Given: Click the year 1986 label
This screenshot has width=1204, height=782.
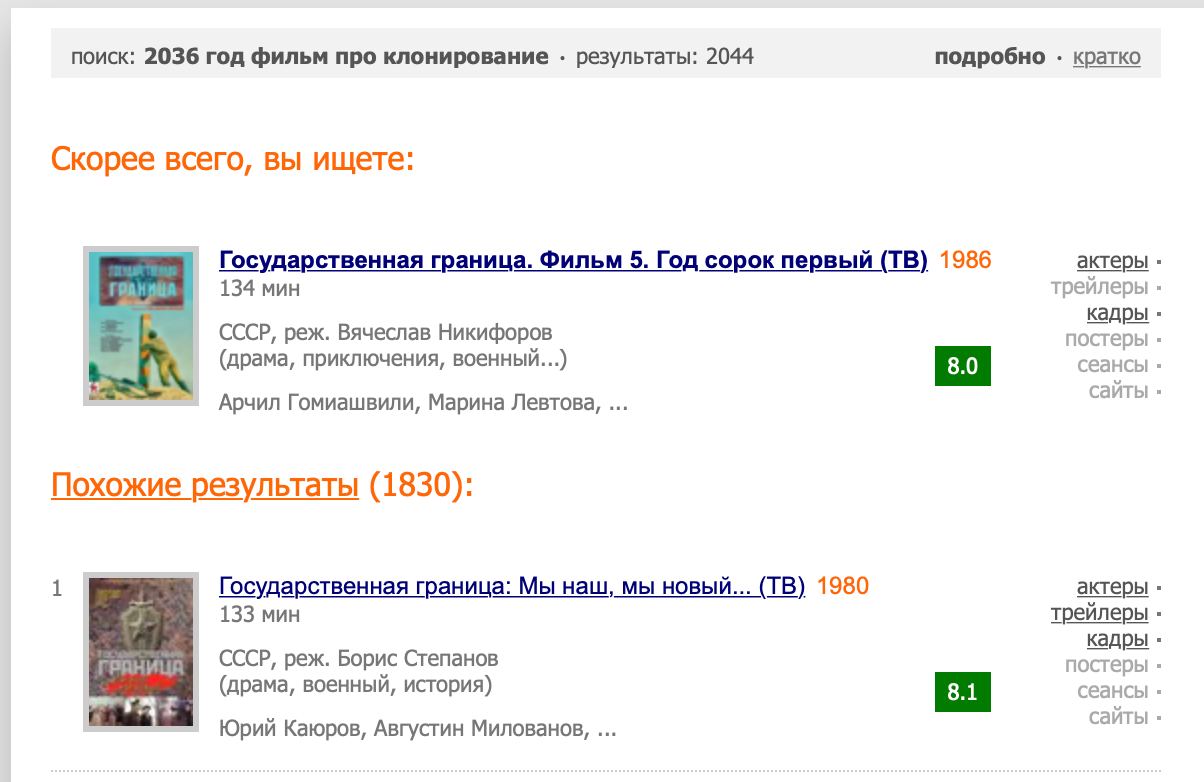Looking at the screenshot, I should coord(965,261).
